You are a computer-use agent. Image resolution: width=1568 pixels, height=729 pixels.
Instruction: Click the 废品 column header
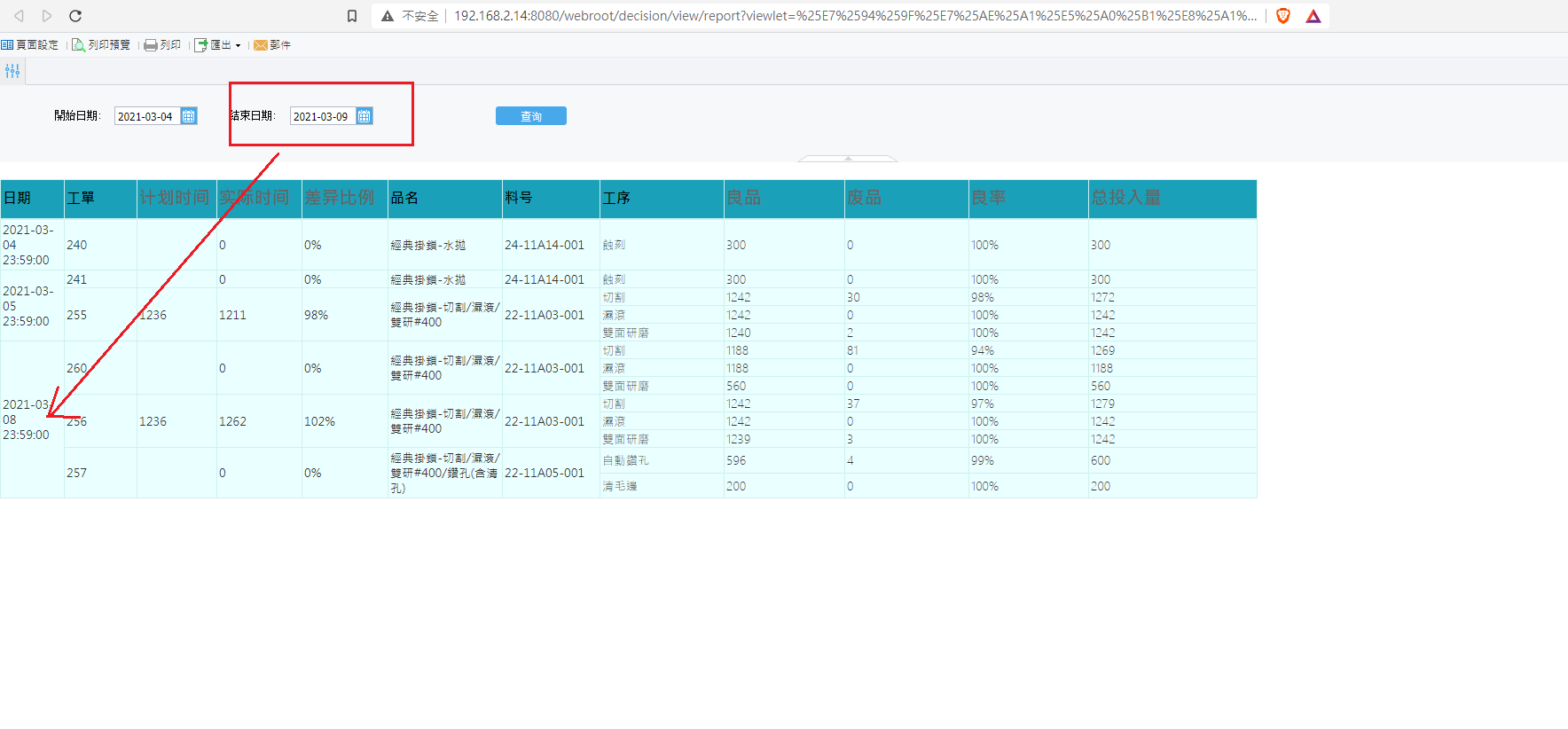(906, 199)
